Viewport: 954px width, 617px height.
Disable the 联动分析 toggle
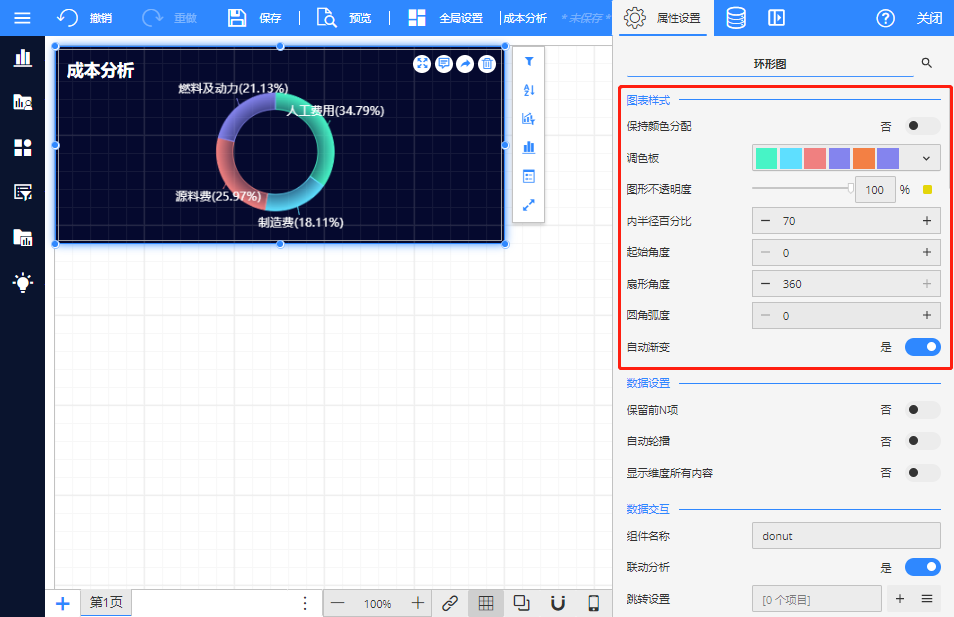coord(922,567)
